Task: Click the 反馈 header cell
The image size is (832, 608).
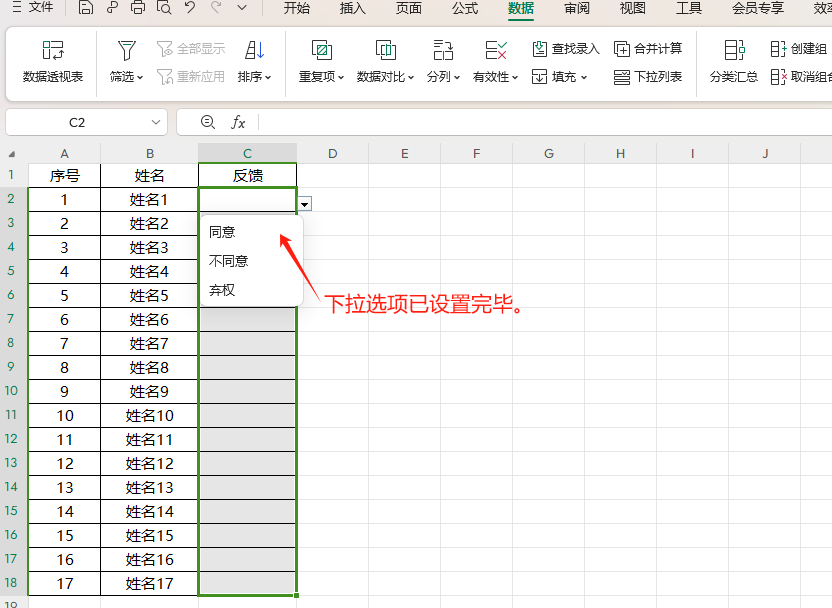Action: (247, 176)
